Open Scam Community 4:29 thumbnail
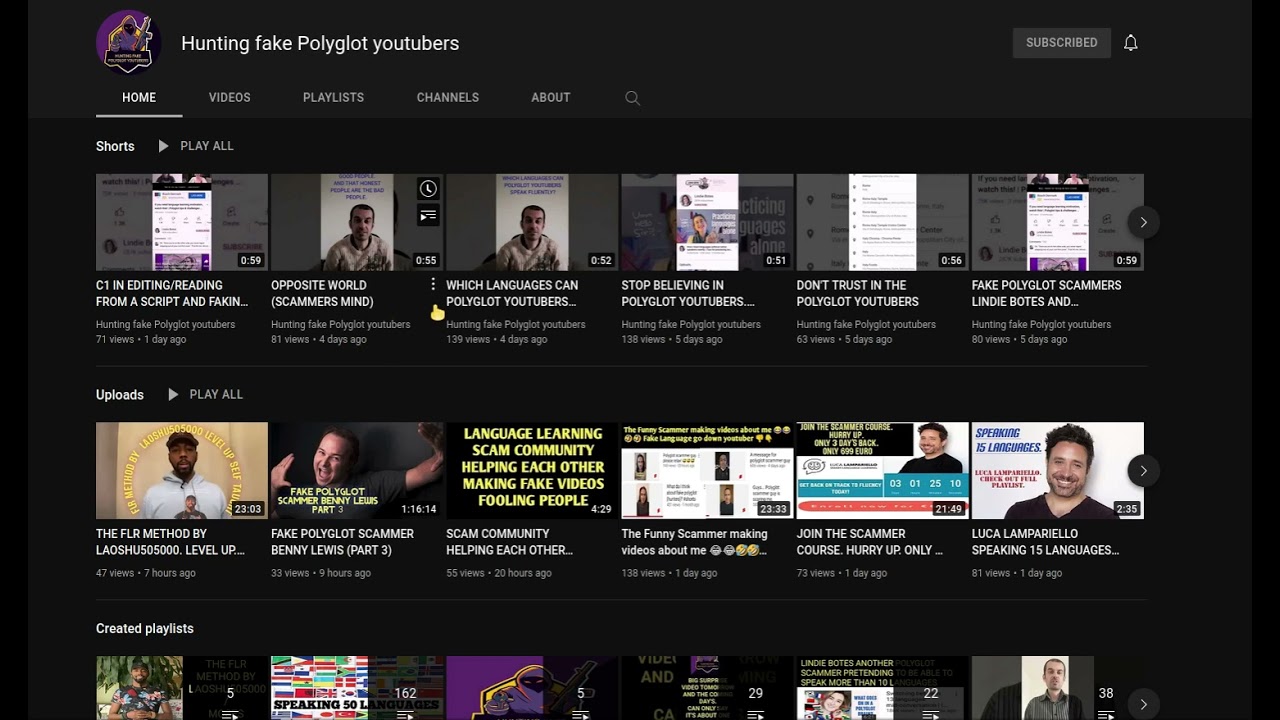 tap(532, 470)
